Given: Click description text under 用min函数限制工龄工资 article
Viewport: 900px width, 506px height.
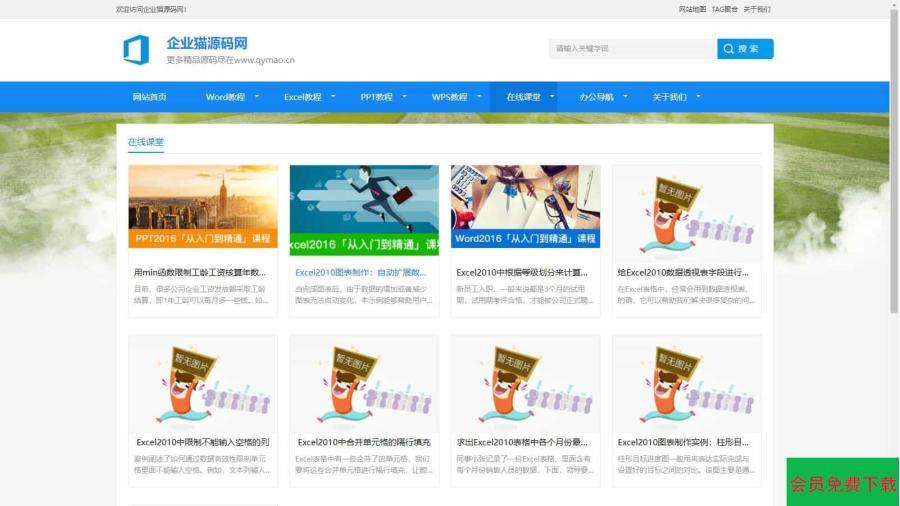Looking at the screenshot, I should point(201,294).
